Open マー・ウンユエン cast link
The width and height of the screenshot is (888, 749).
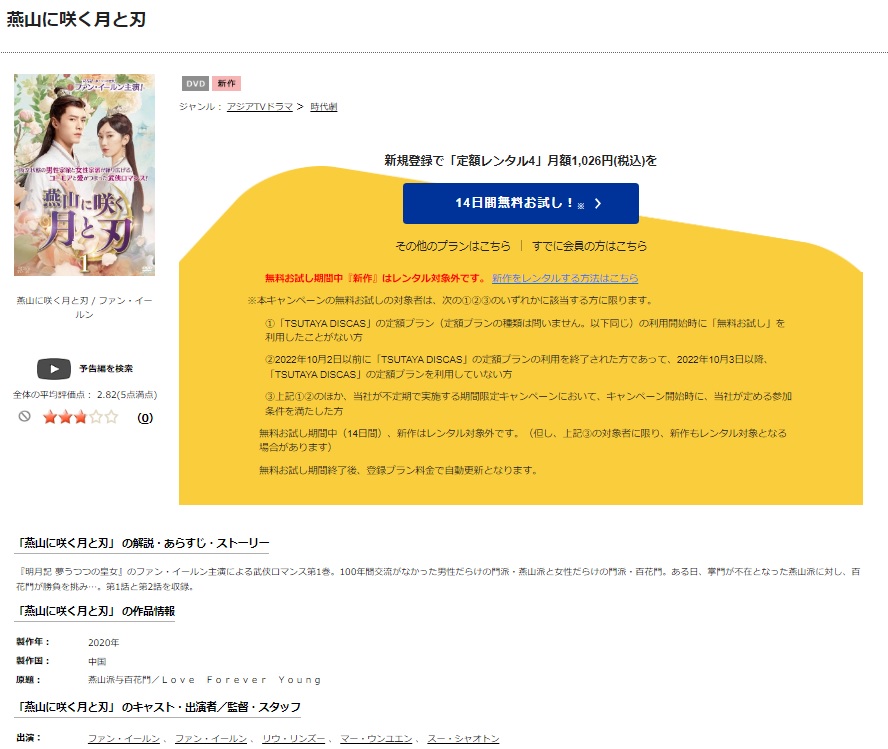click(376, 738)
